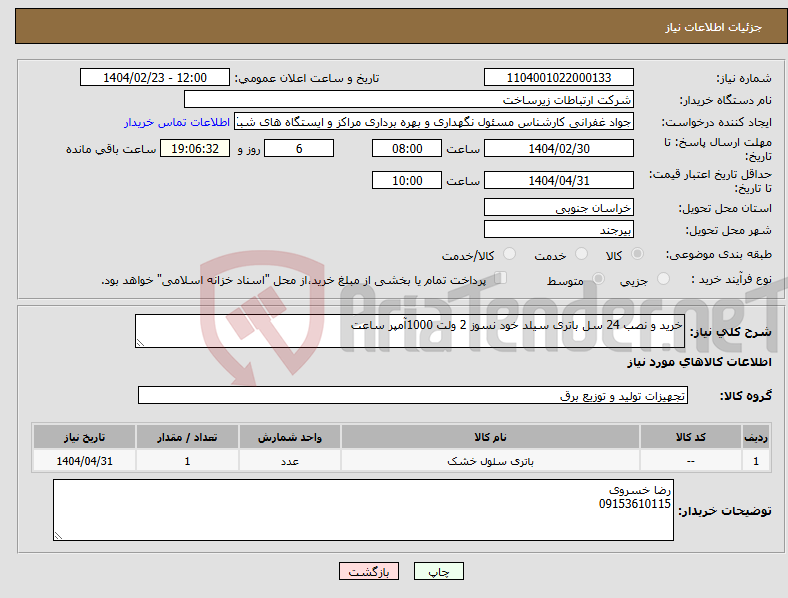Click the resize handle of description box
The height and width of the screenshot is (598, 788).
140,343
